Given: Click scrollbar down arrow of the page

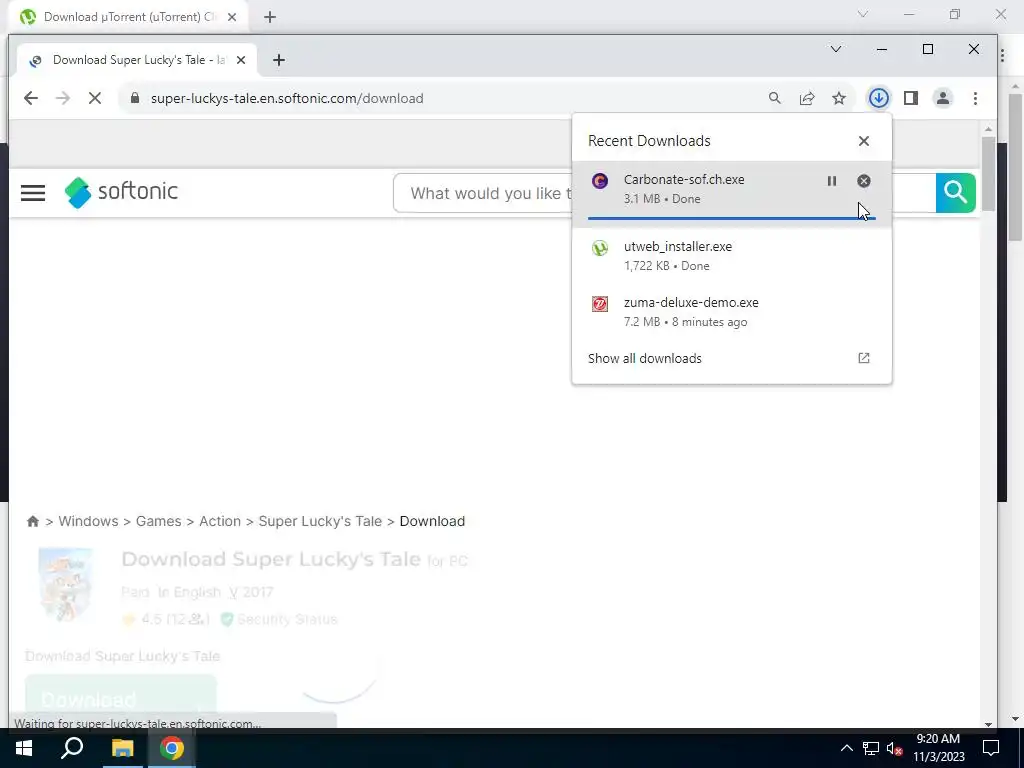Looking at the screenshot, I should 988,724.
